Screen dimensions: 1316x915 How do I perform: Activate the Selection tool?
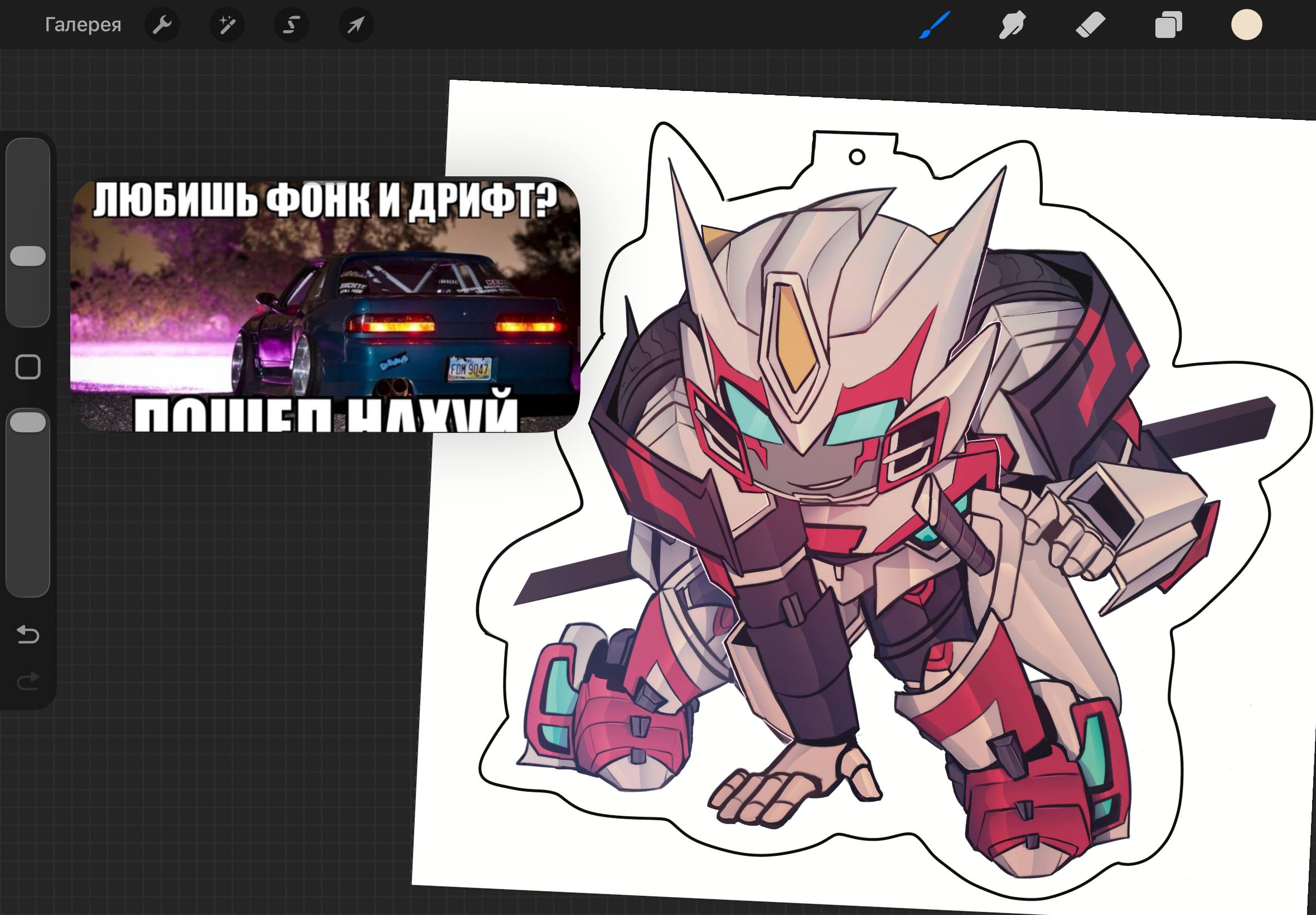point(292,25)
